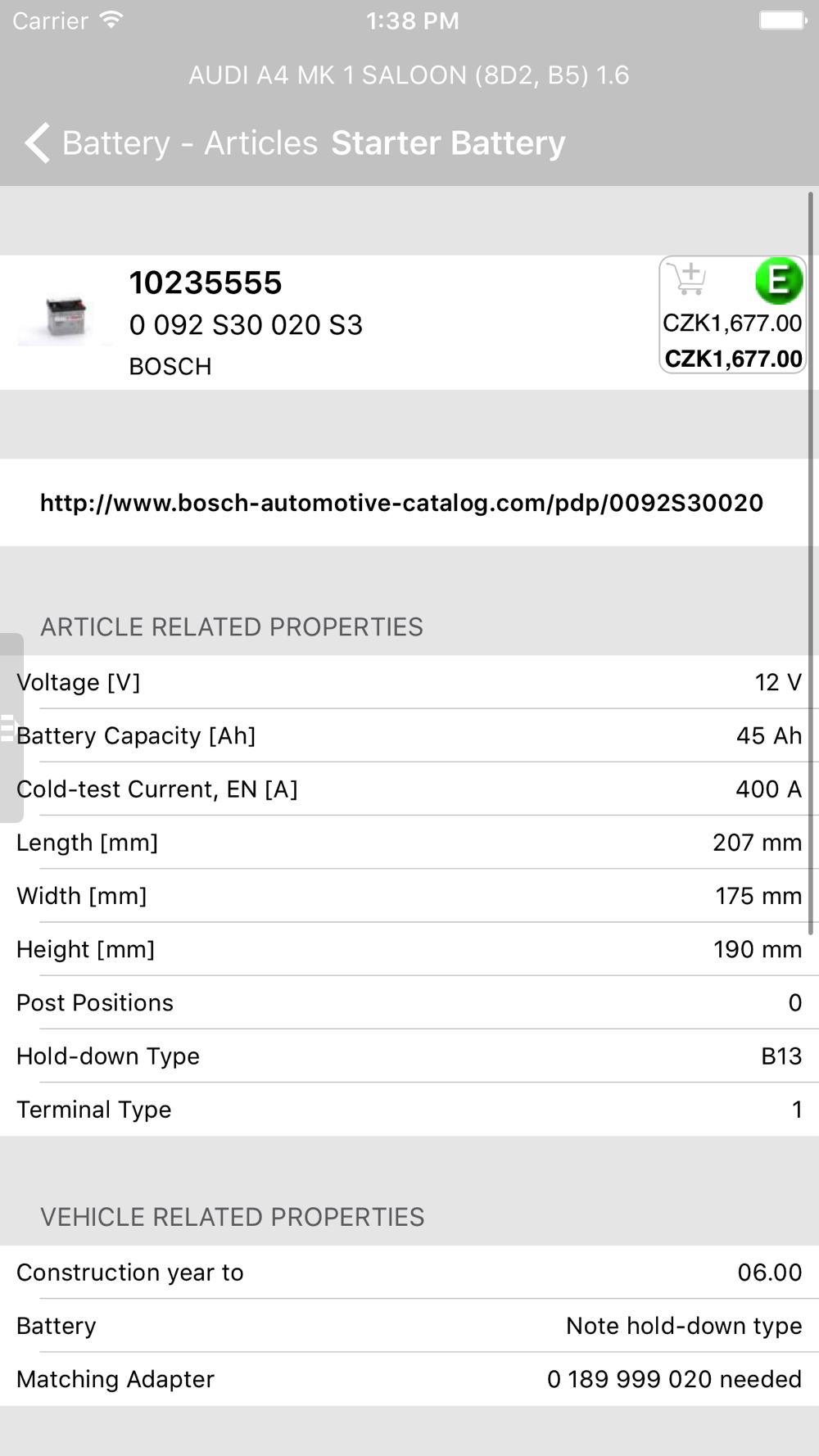Tap the Construction year to row
819x1456 pixels.
coord(409,1273)
